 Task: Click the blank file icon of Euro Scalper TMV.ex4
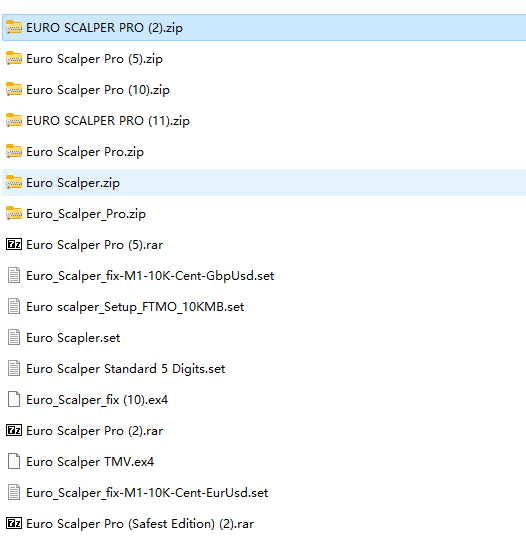[x=14, y=461]
